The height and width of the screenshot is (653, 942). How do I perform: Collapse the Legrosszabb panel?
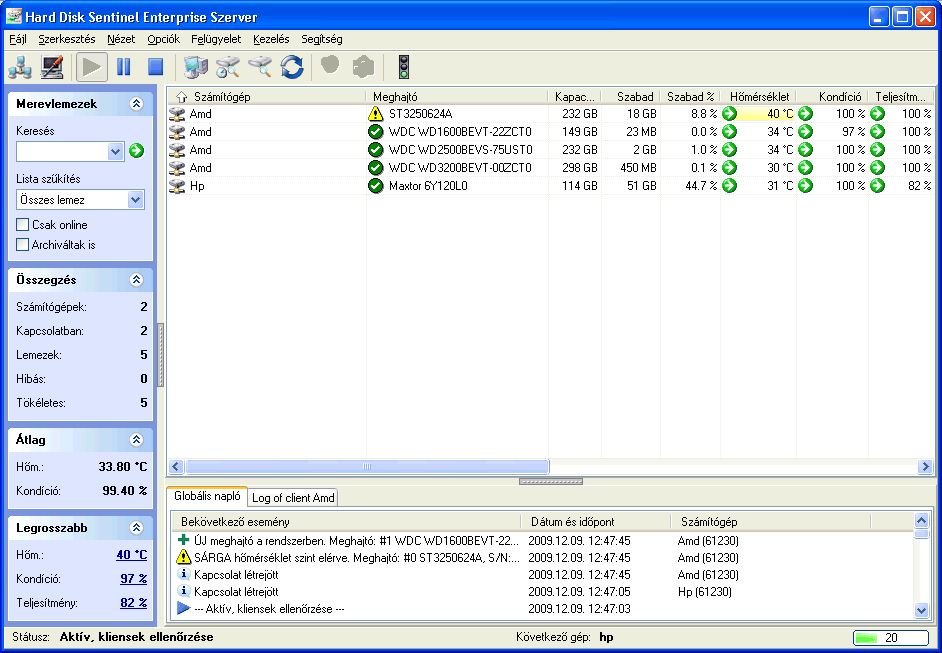[x=136, y=527]
